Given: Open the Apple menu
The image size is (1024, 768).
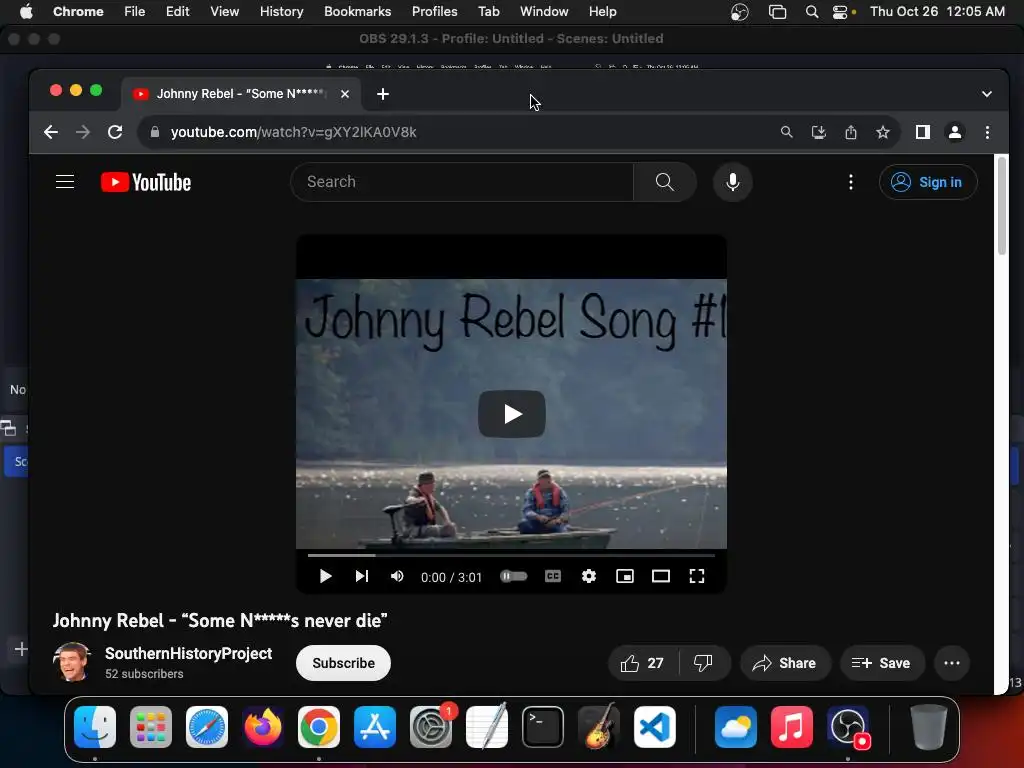Looking at the screenshot, I should (x=26, y=11).
